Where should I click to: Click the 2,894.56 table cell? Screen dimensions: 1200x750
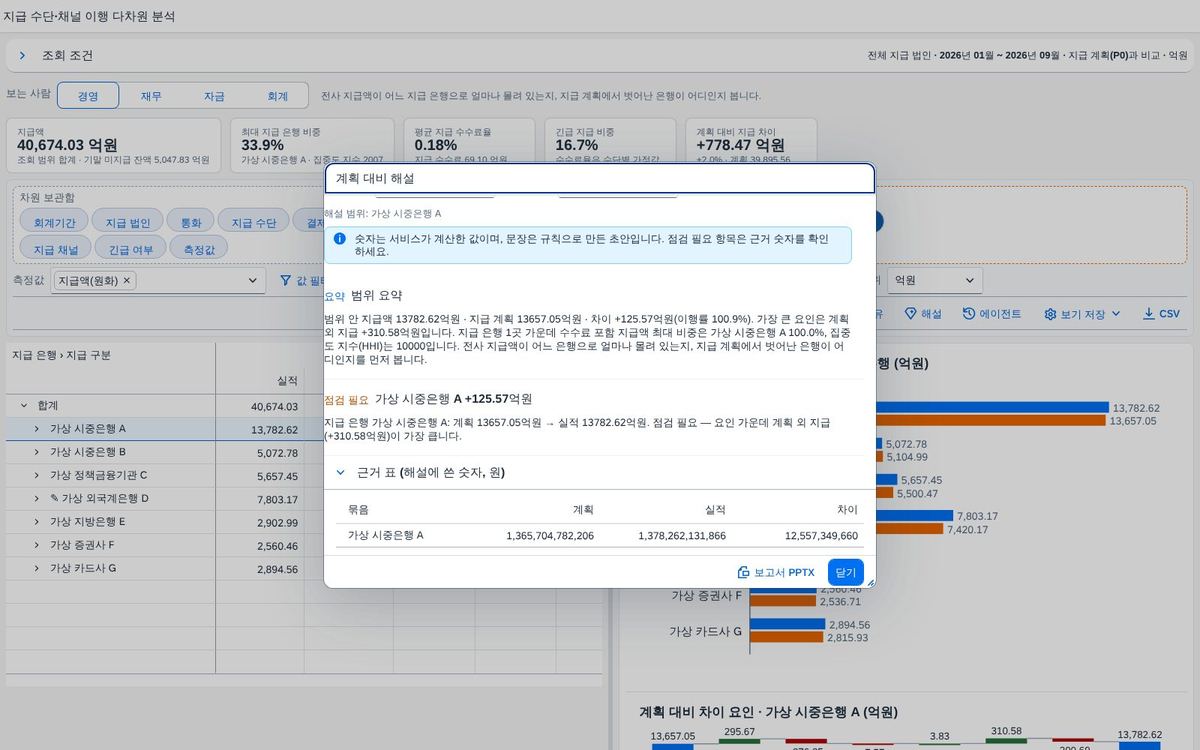pos(259,569)
